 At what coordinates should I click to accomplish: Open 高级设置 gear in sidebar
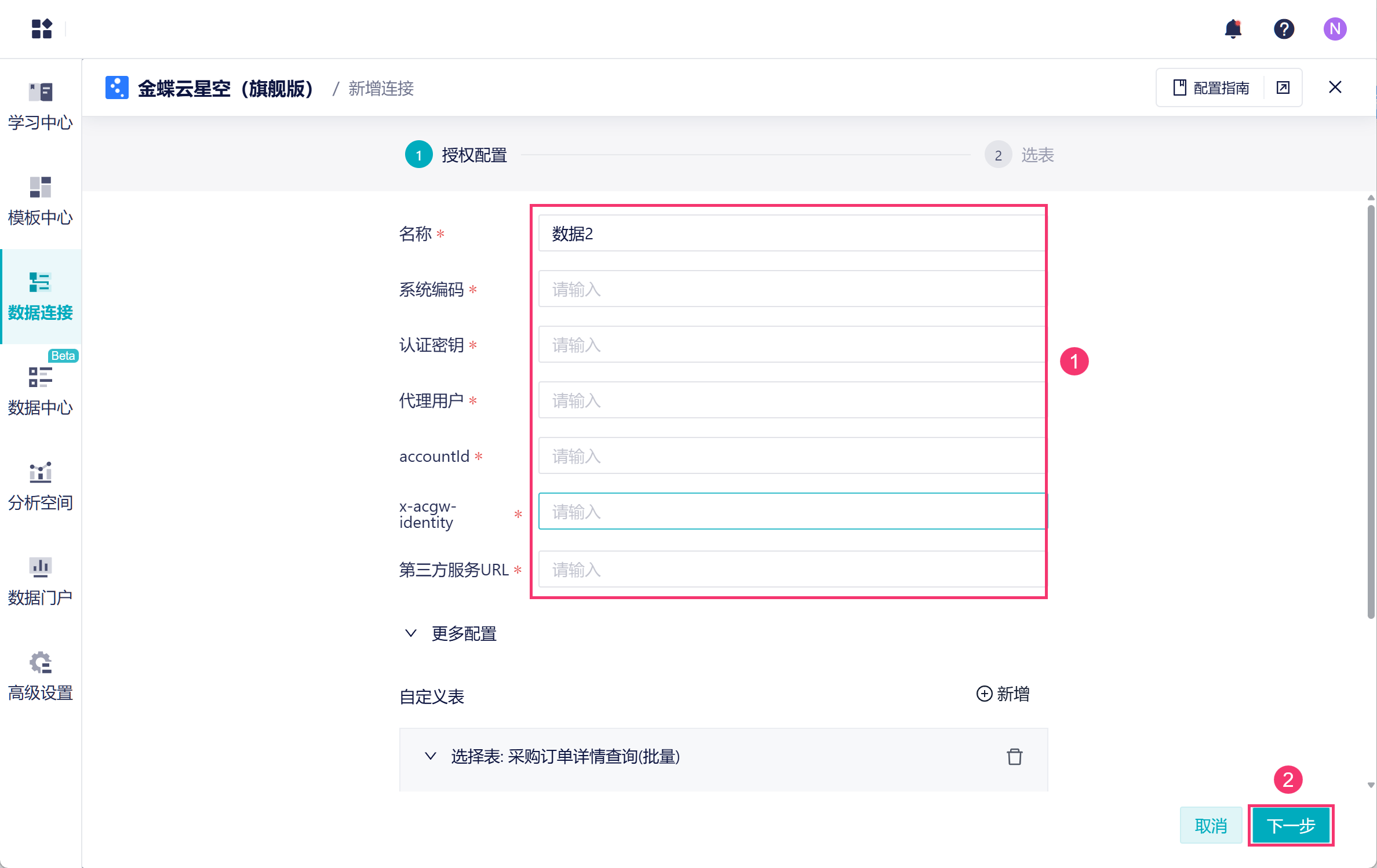tap(41, 677)
